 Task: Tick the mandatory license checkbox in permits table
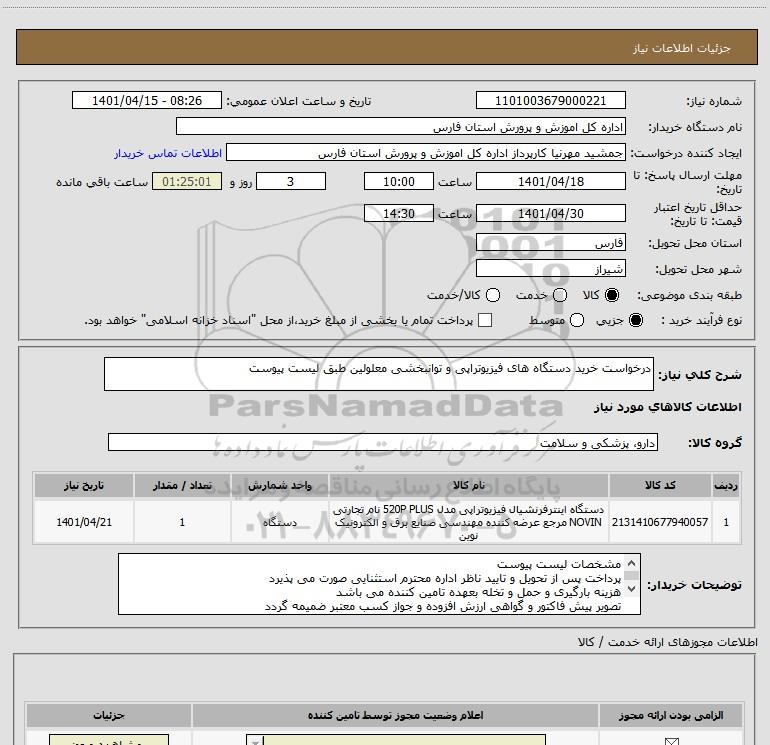tap(671, 742)
